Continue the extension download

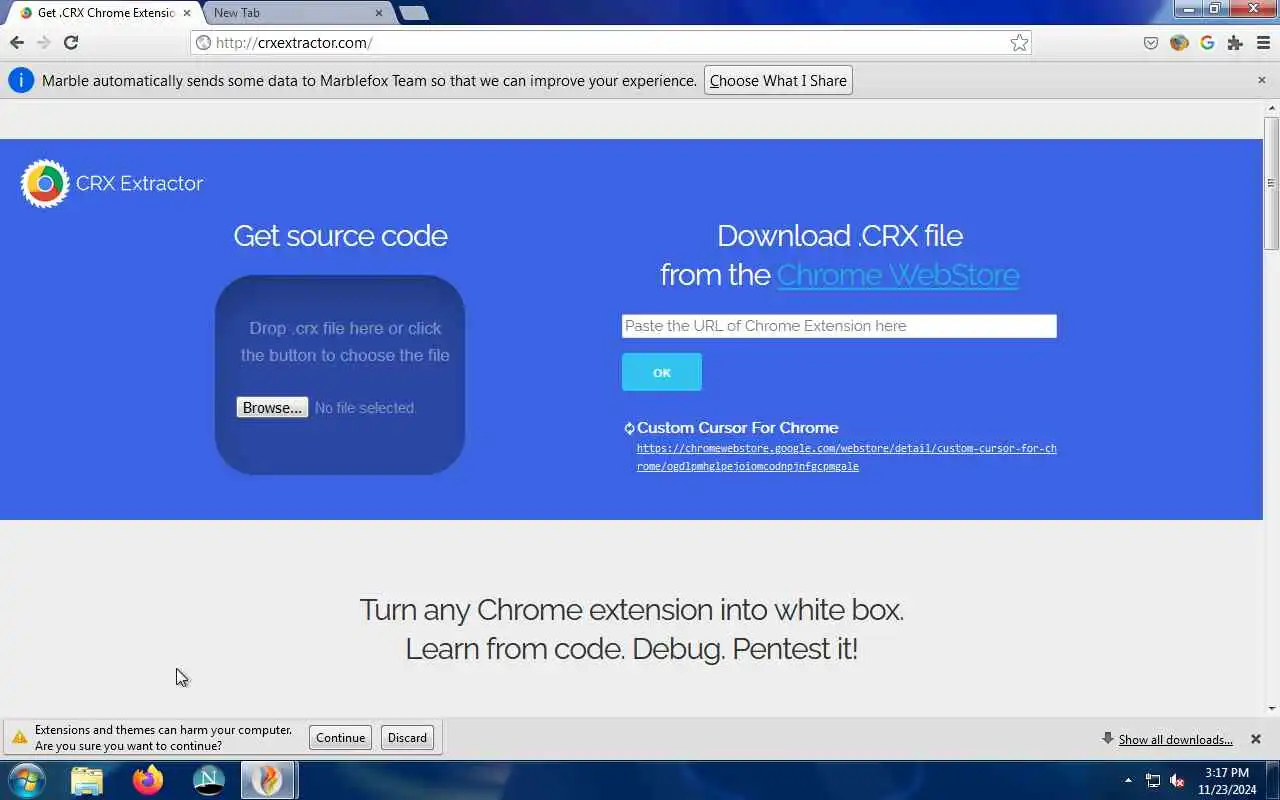(x=340, y=738)
